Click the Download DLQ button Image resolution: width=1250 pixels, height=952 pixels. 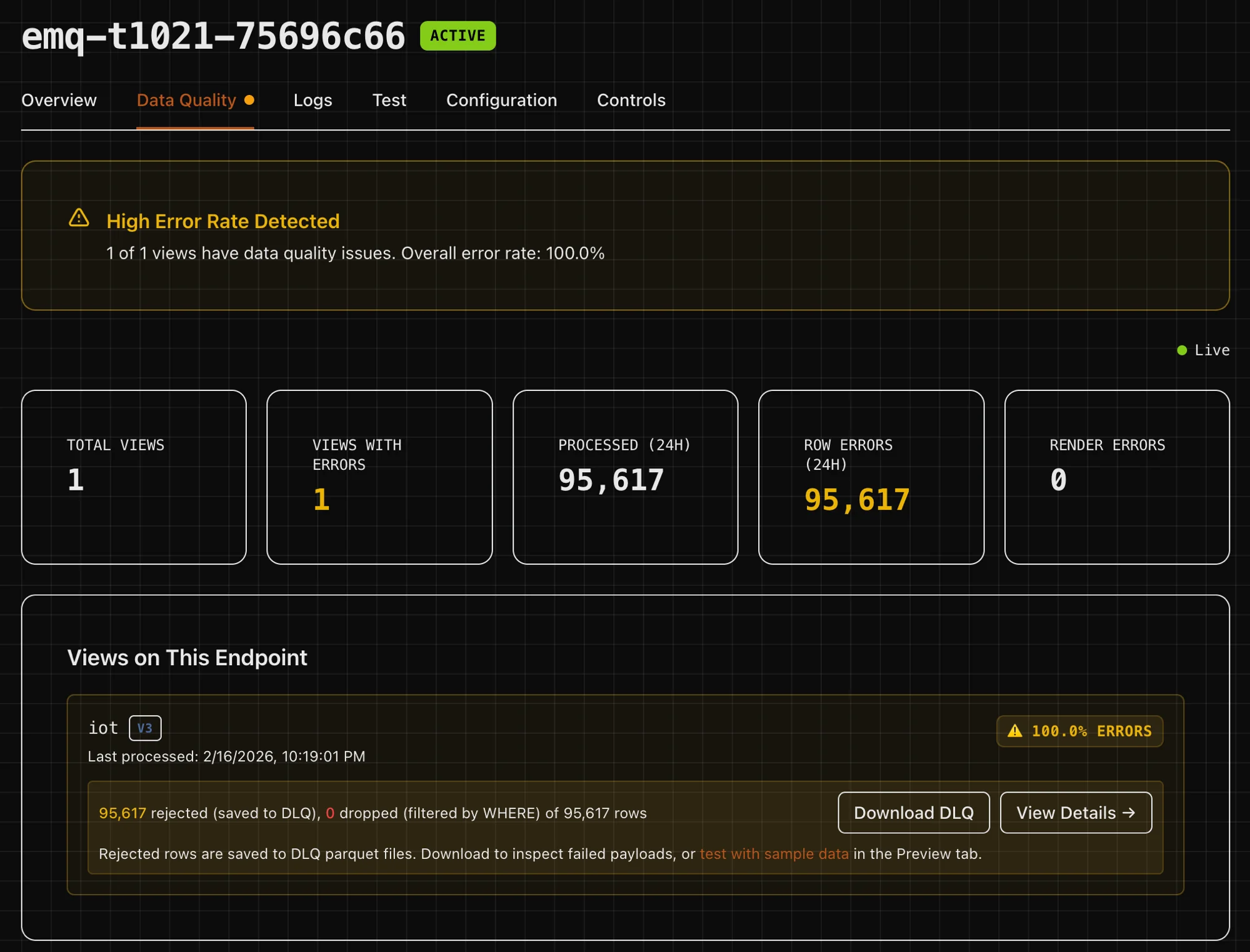(x=913, y=813)
